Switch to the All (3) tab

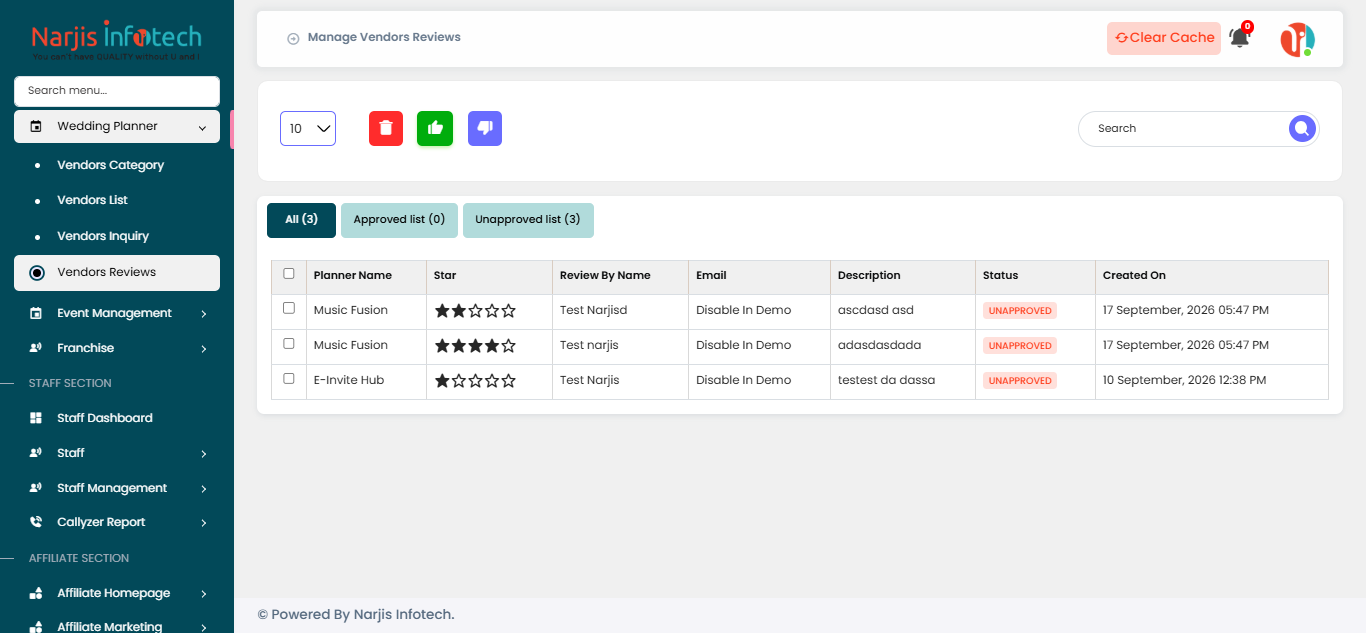click(x=301, y=220)
